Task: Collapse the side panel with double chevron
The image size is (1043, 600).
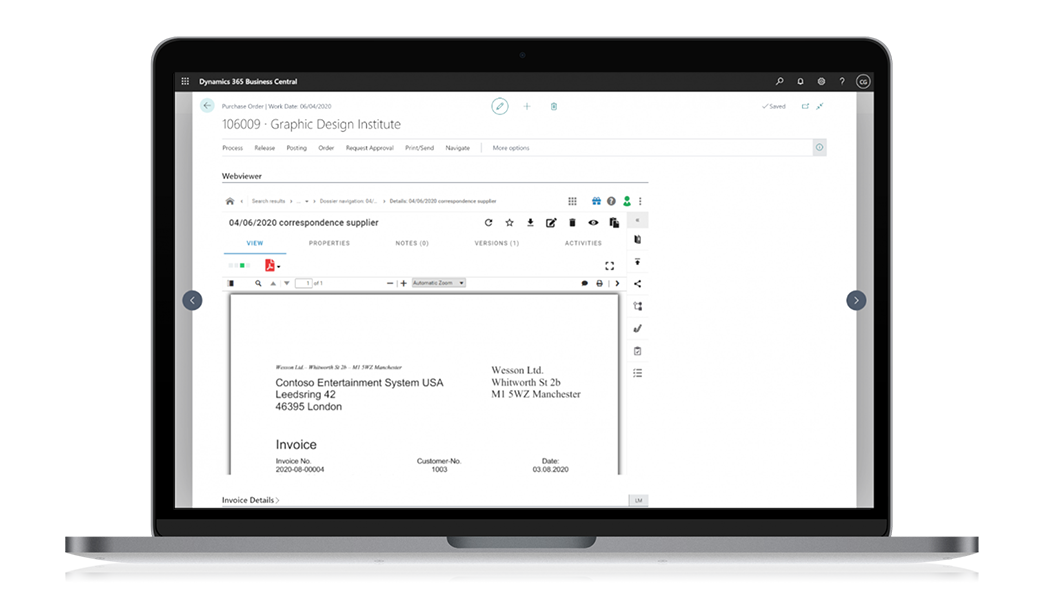Action: coord(637,220)
